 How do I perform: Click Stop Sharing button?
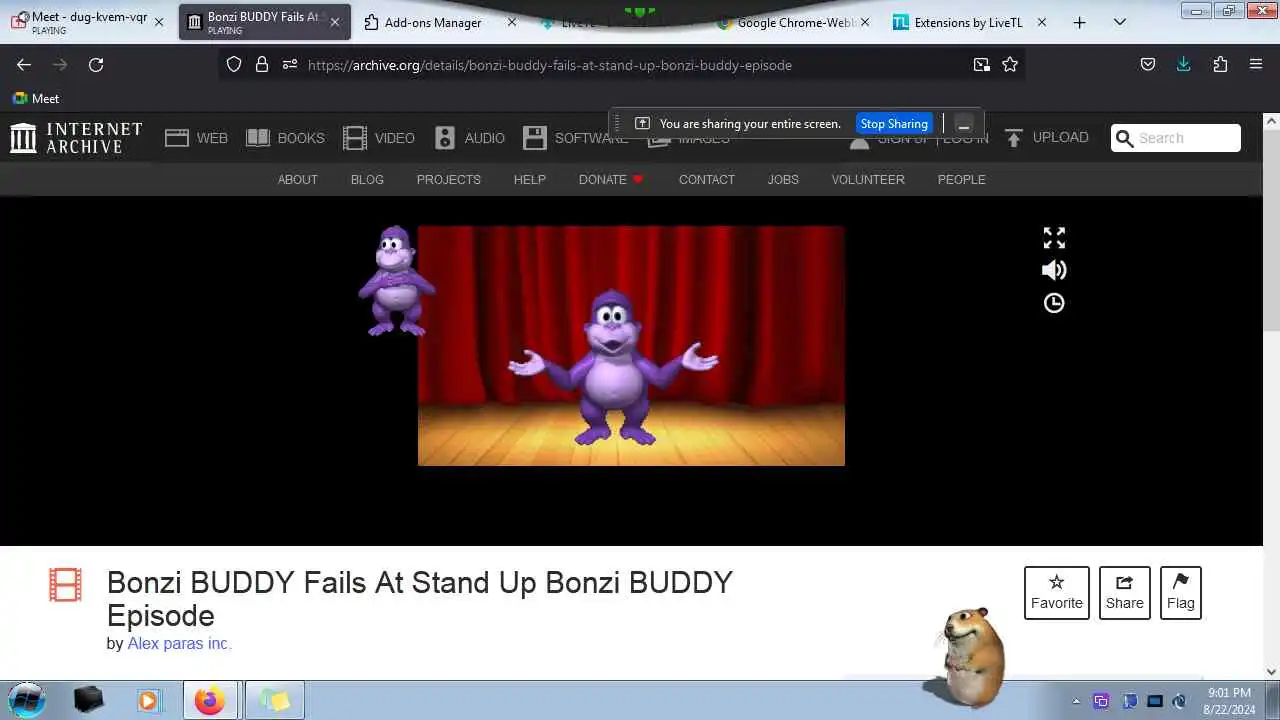click(894, 124)
